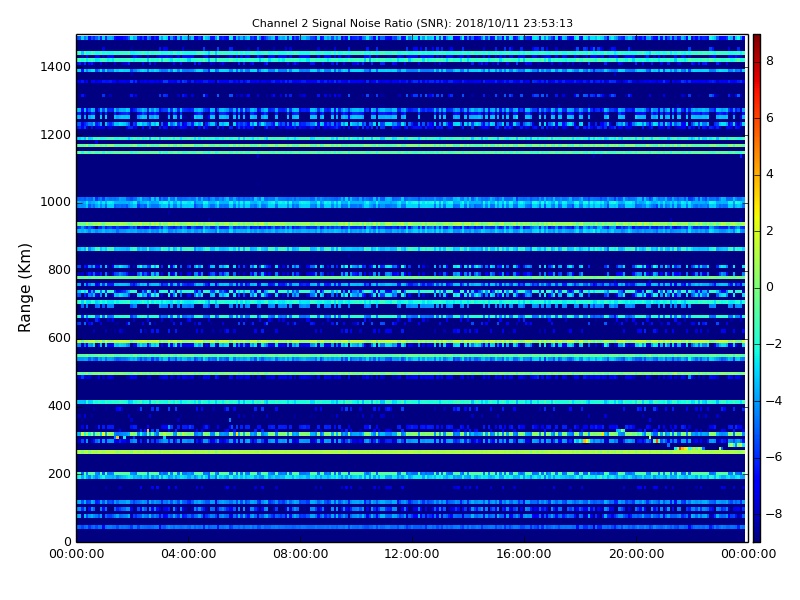Click the 1200 range tick label
The height and width of the screenshot is (600, 800).
pyautogui.click(x=55, y=135)
